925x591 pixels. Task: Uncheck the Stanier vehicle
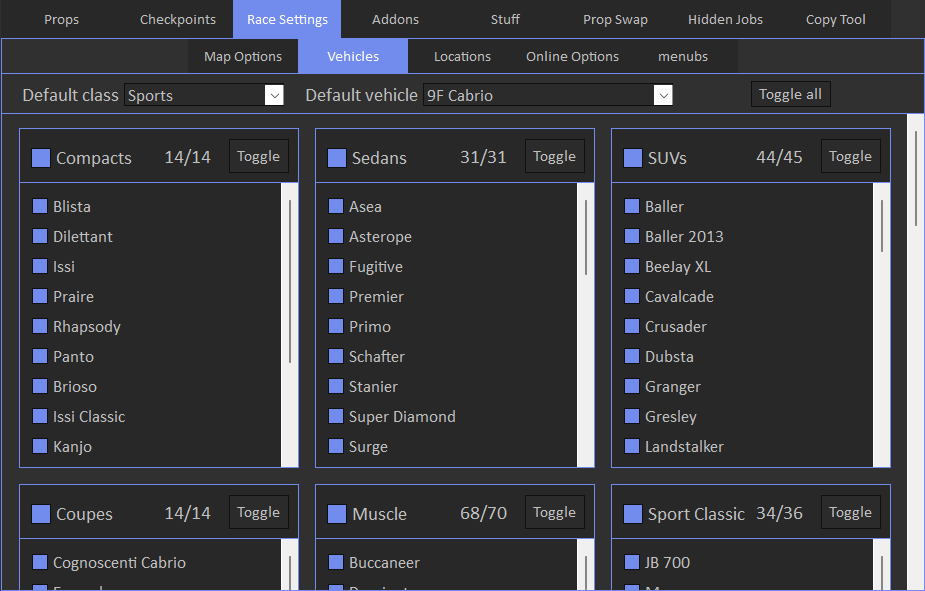pyautogui.click(x=336, y=386)
